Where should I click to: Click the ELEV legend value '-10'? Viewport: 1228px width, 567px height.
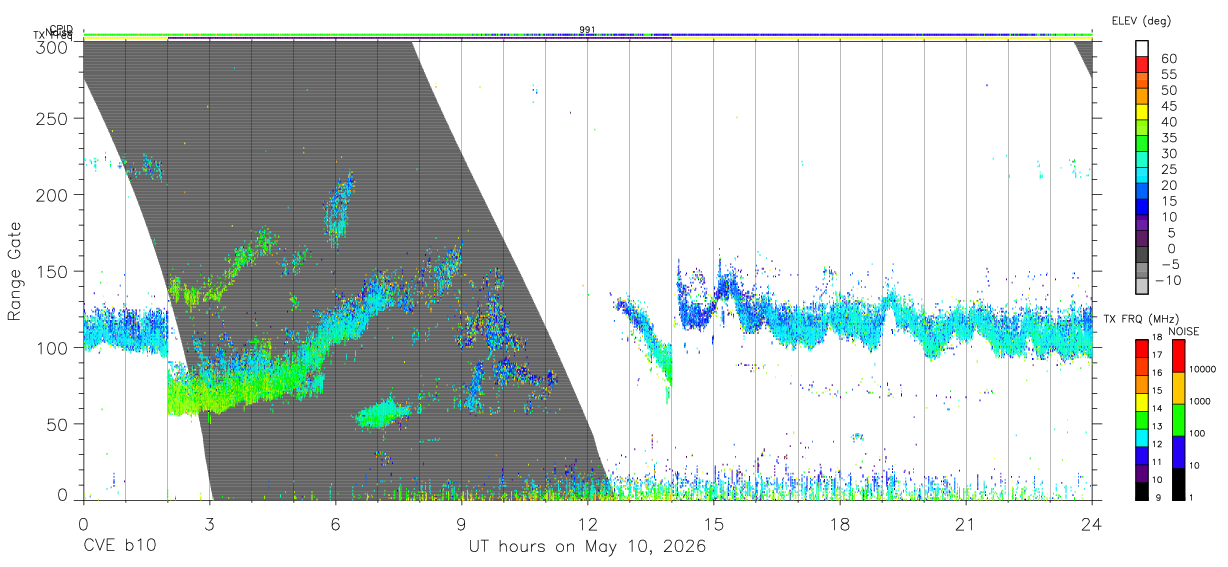1166,280
